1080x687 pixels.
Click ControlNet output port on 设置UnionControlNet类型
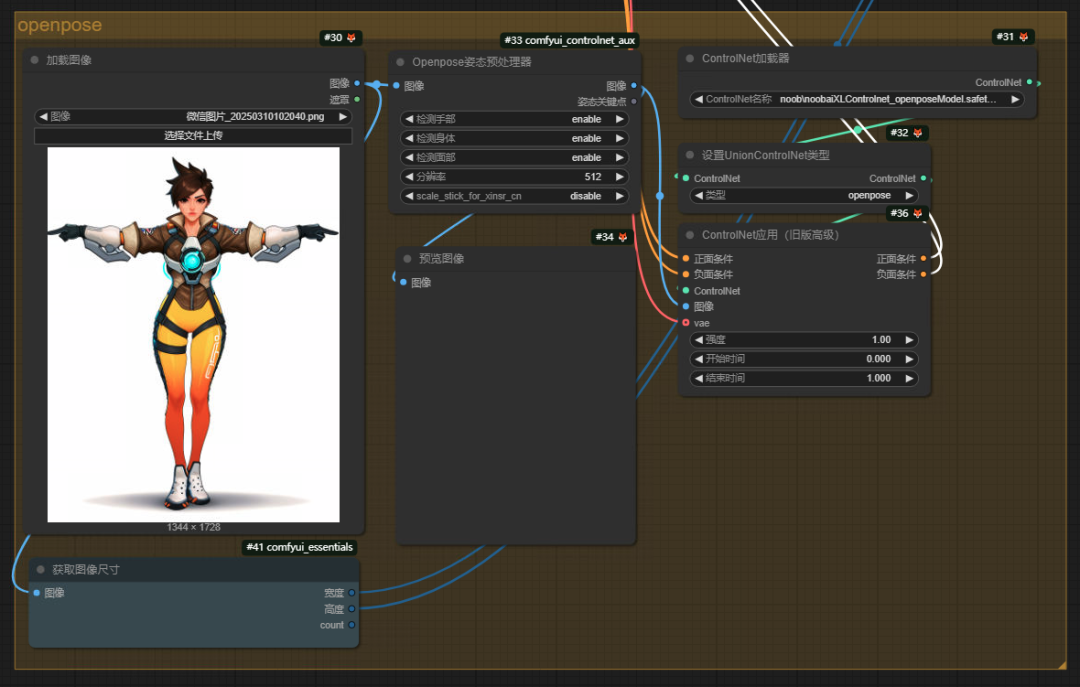[x=924, y=178]
